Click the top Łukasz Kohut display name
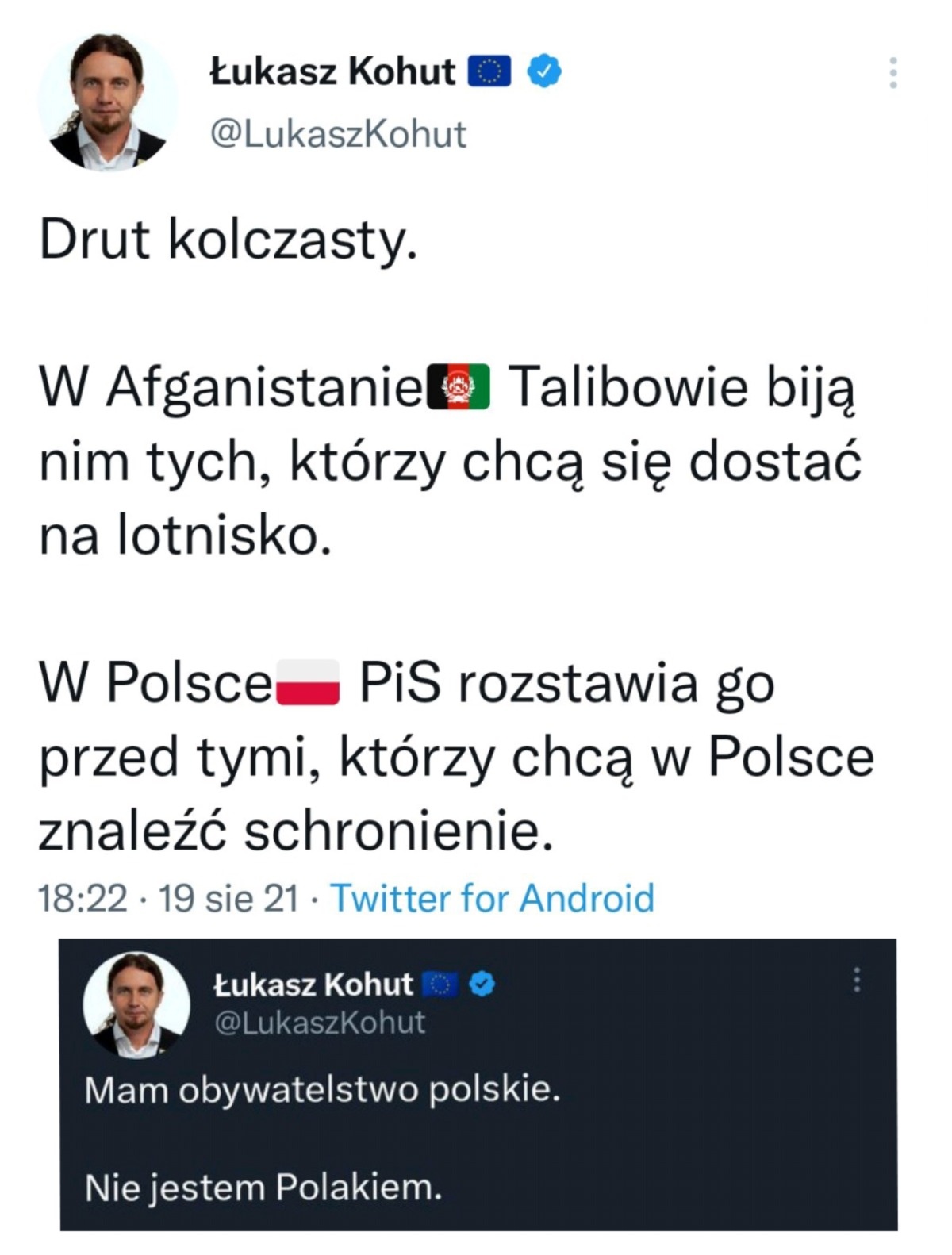Image resolution: width=952 pixels, height=1255 pixels. point(332,72)
